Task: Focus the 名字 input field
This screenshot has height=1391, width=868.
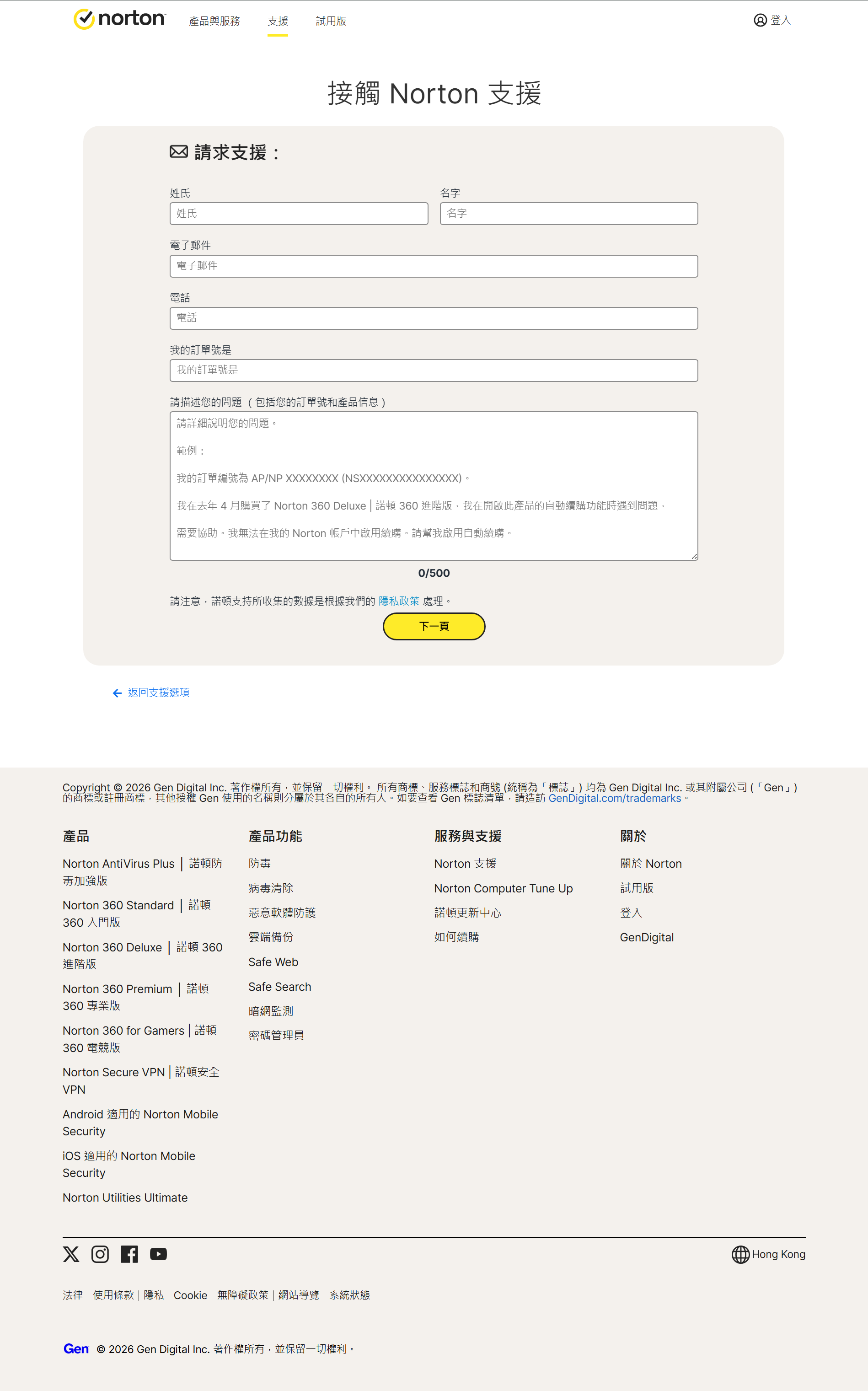Action: [569, 214]
